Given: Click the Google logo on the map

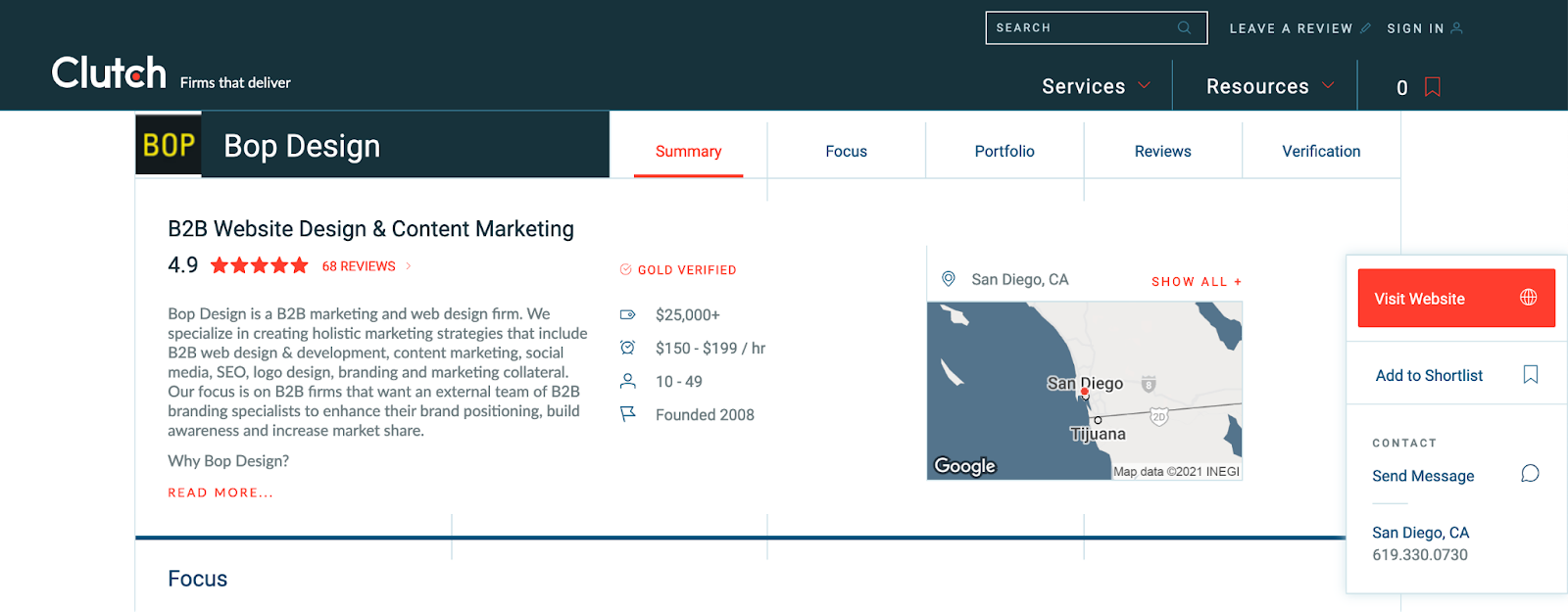Looking at the screenshot, I should click(x=964, y=466).
